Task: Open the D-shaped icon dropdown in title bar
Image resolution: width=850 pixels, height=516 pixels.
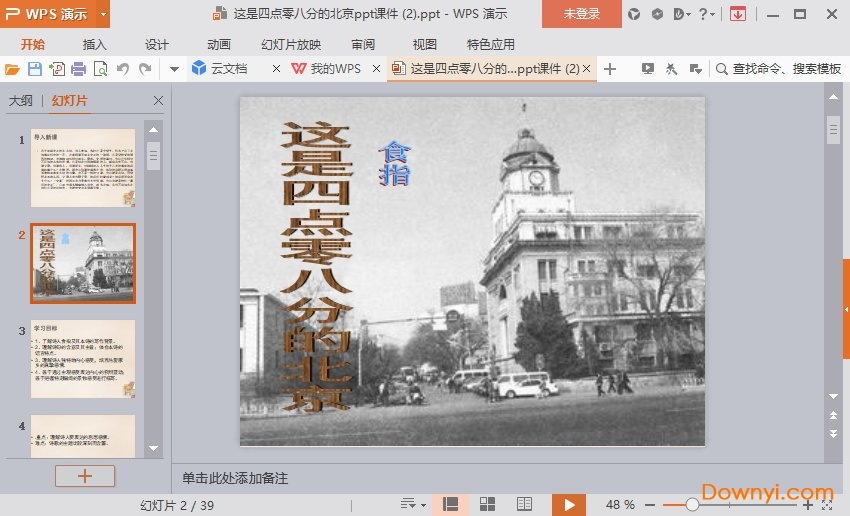Action: tap(681, 14)
